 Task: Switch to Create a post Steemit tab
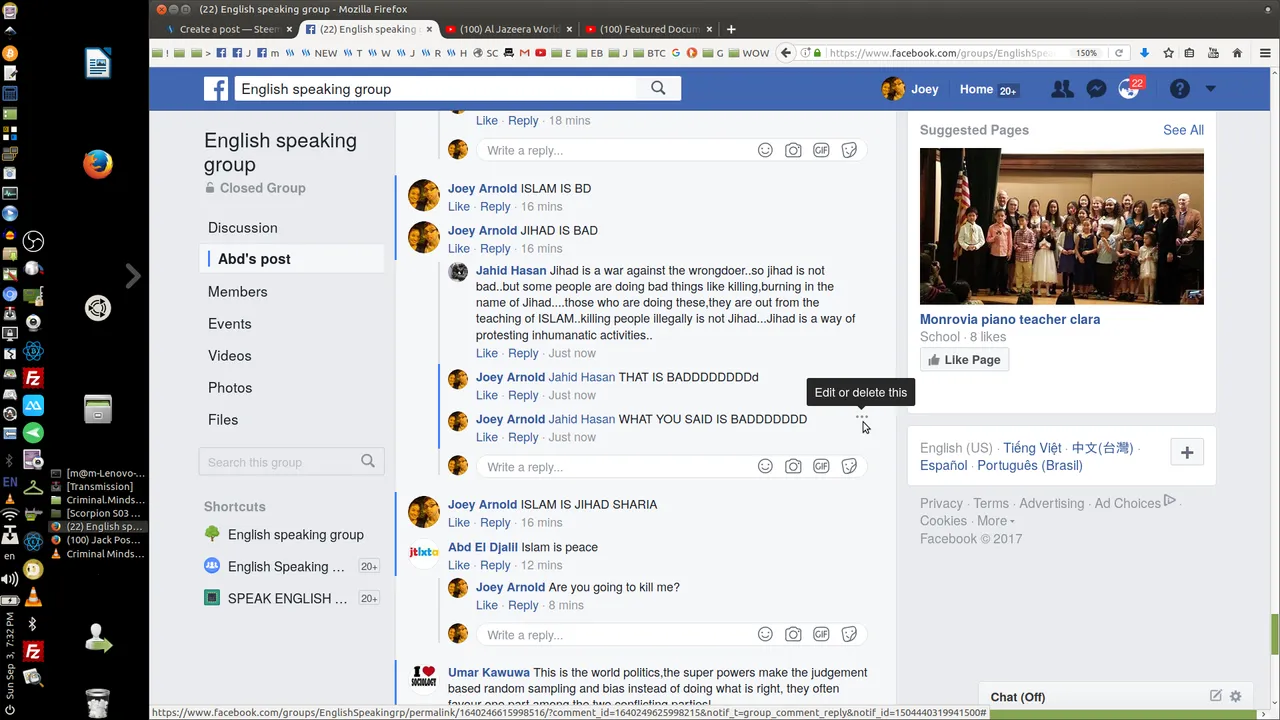228,29
